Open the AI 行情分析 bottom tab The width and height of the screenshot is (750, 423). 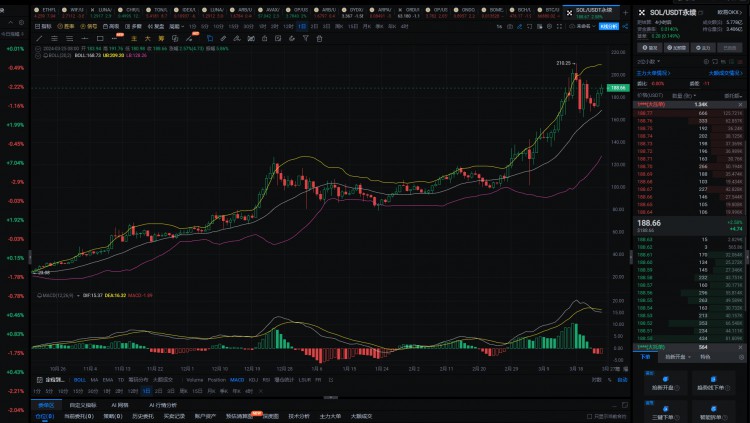coord(163,405)
